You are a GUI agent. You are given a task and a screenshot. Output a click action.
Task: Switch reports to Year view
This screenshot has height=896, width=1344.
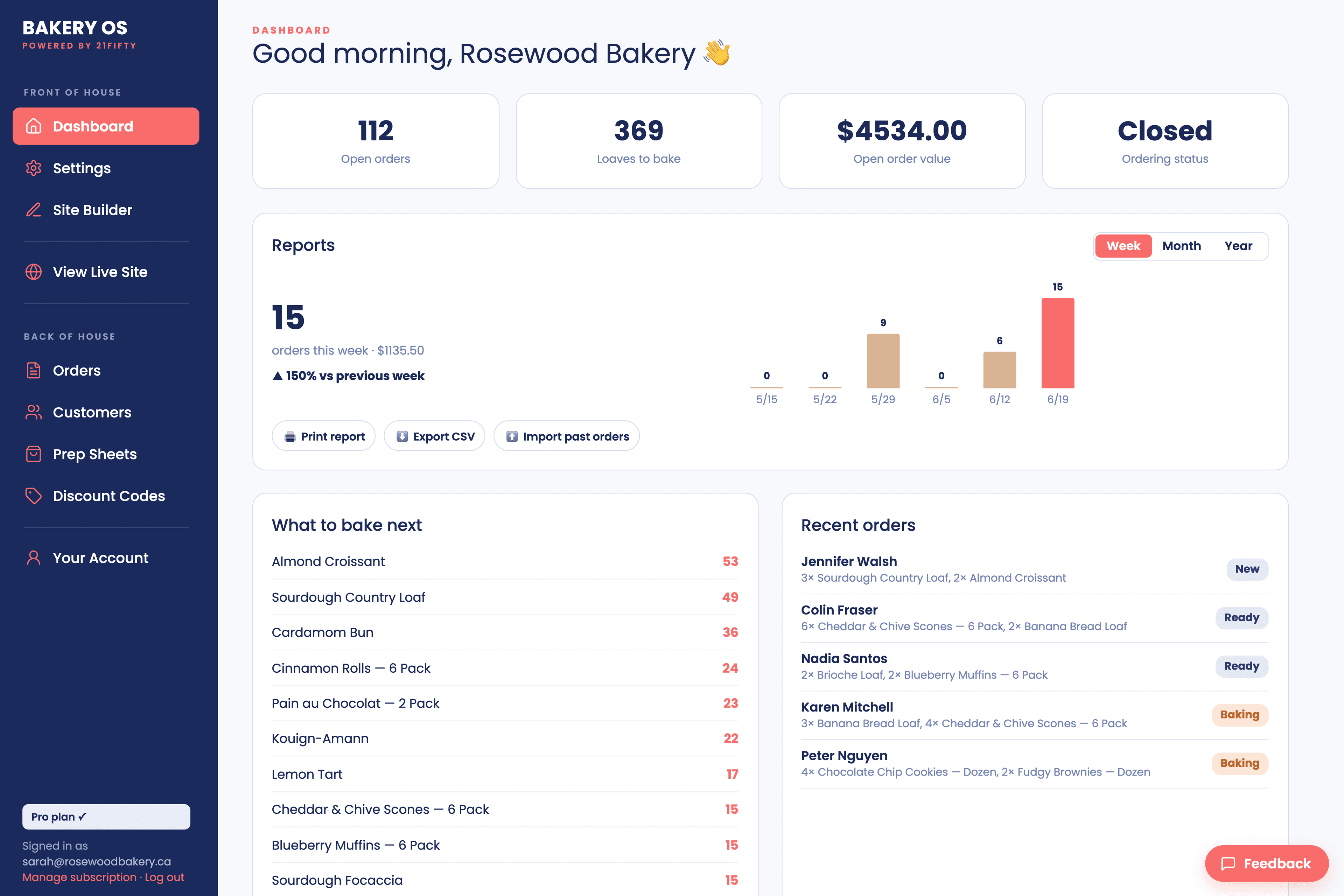pyautogui.click(x=1238, y=246)
